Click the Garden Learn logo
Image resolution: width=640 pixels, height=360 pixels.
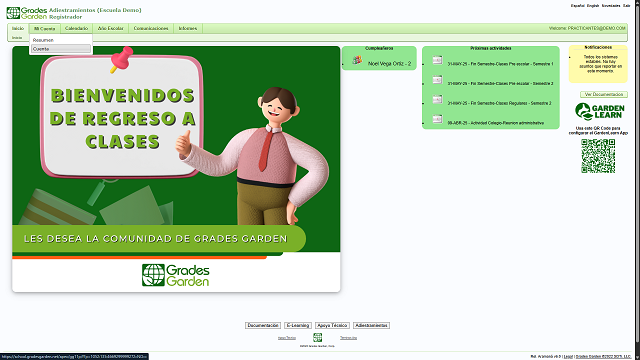point(600,111)
